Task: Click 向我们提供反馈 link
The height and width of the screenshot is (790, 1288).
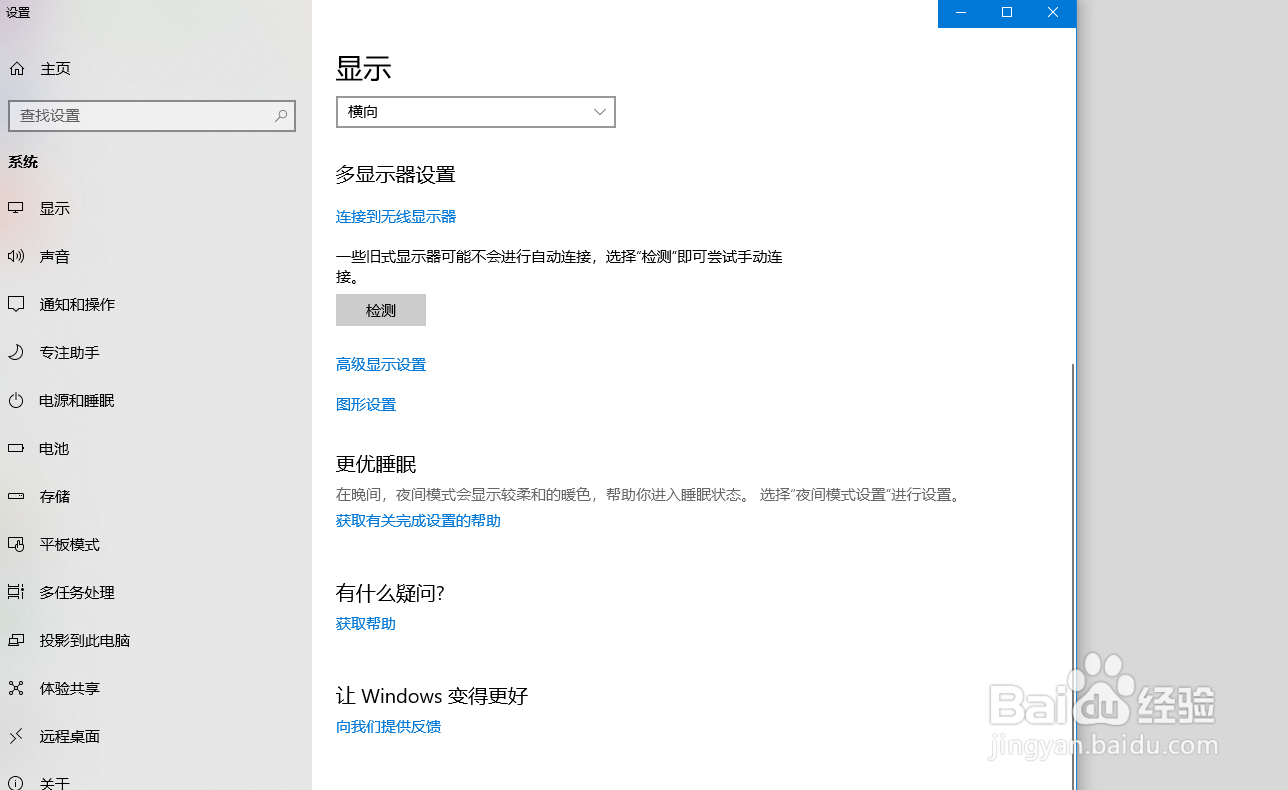Action: click(x=388, y=726)
